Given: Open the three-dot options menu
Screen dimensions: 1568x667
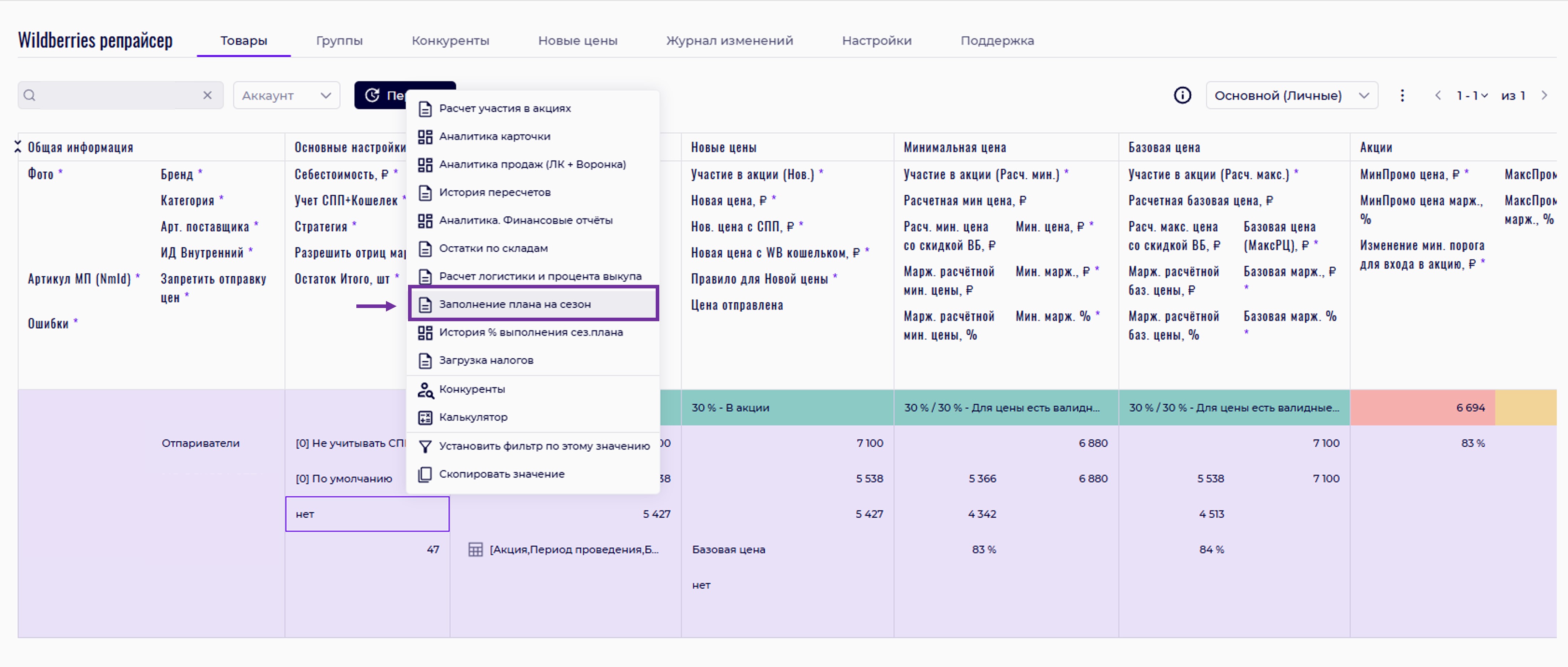Looking at the screenshot, I should [1402, 95].
